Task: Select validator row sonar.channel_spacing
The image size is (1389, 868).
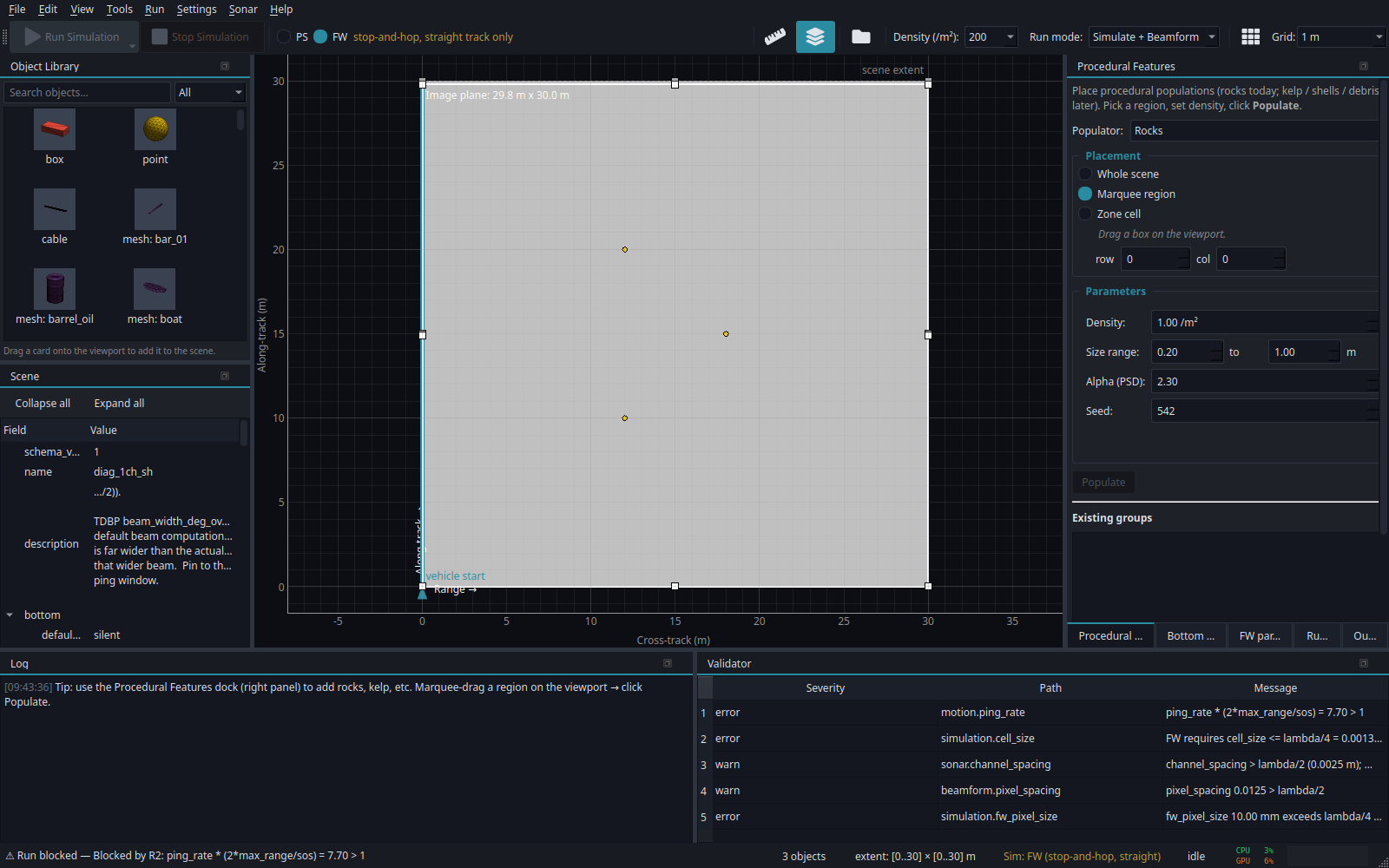Action: pos(1042,764)
